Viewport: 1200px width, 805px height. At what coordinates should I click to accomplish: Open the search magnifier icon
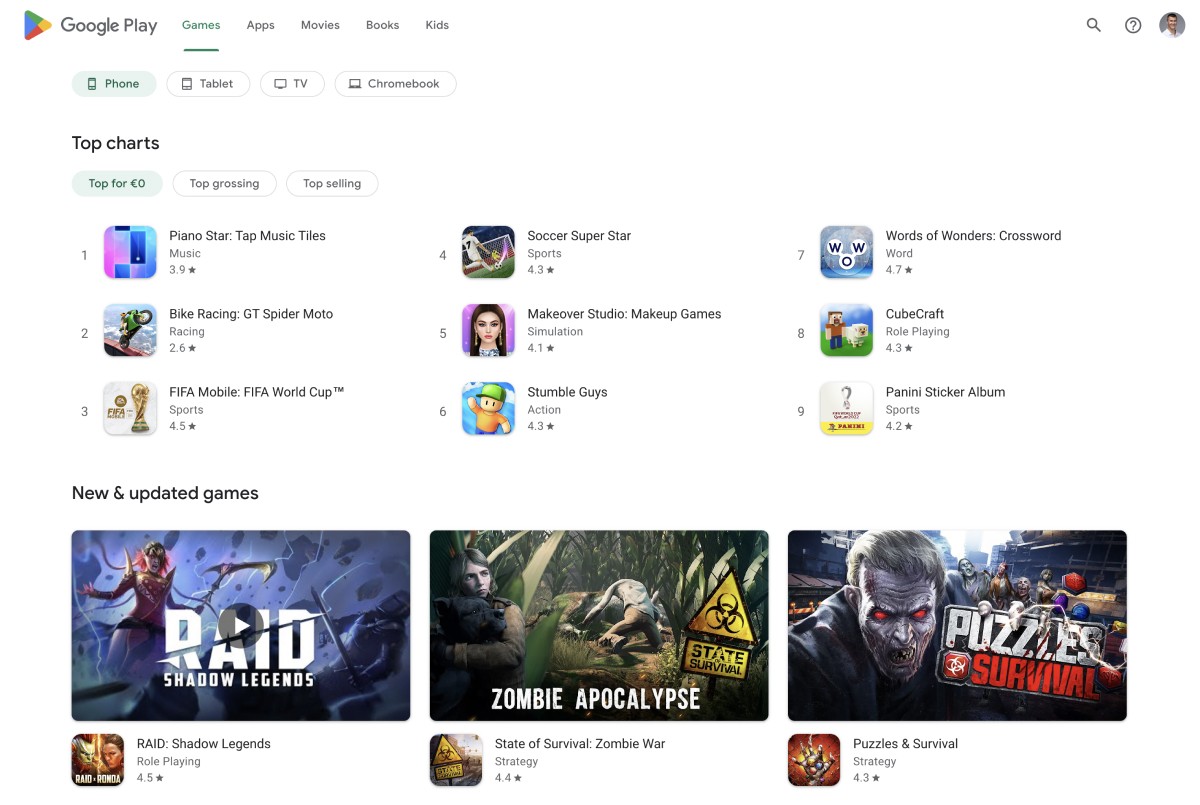click(x=1093, y=25)
